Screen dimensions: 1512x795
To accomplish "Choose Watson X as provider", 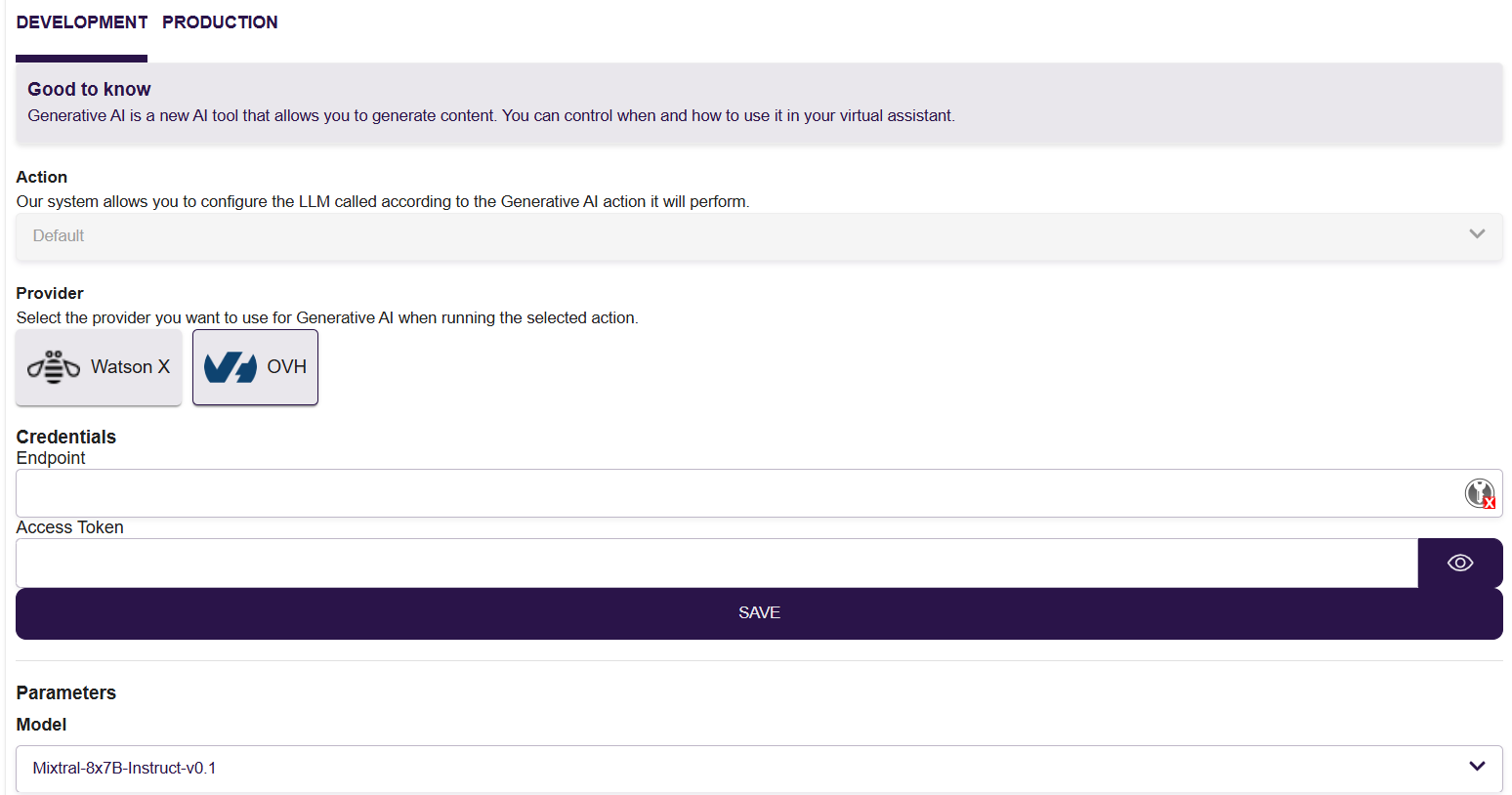I will pos(99,367).
